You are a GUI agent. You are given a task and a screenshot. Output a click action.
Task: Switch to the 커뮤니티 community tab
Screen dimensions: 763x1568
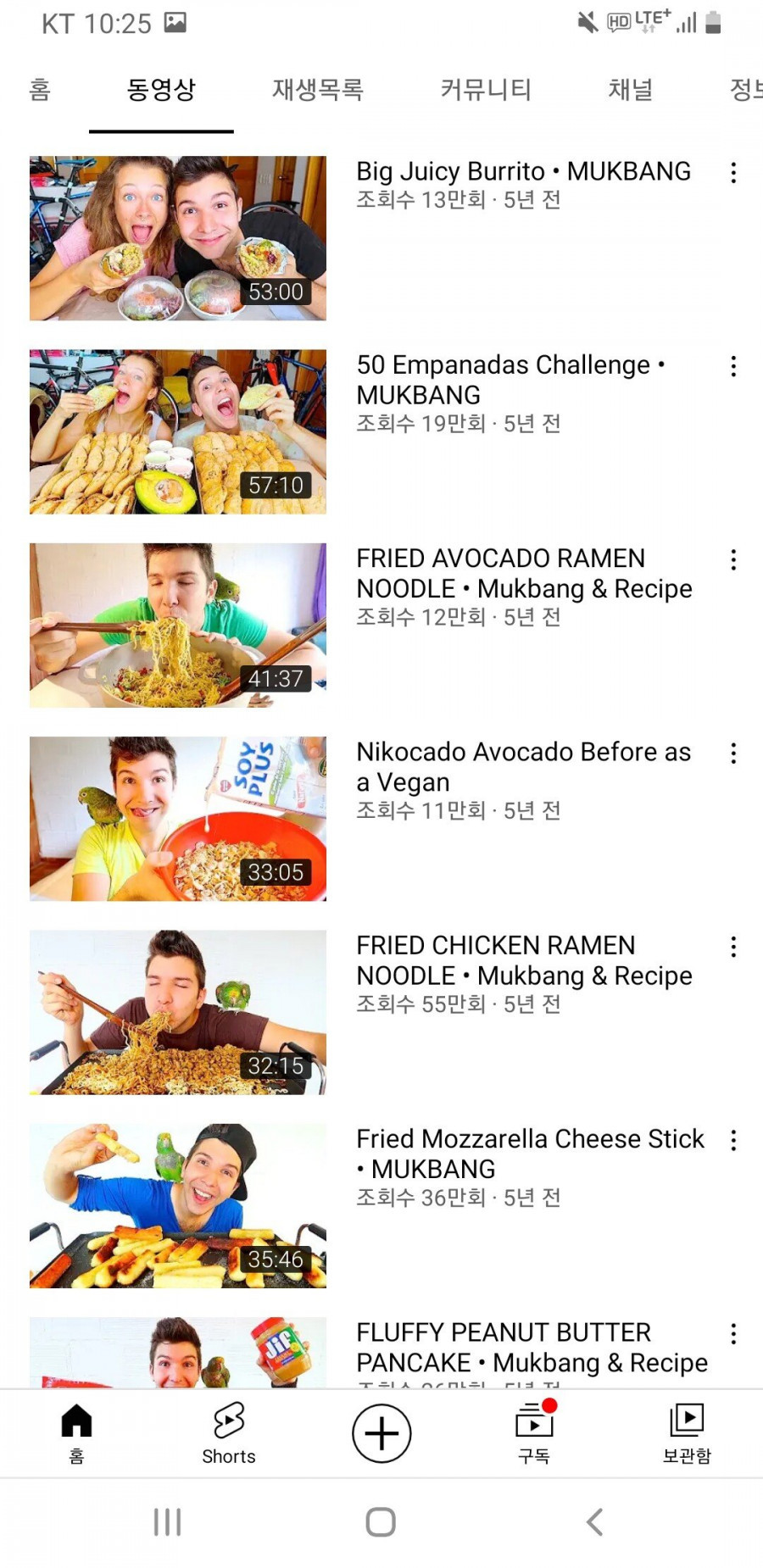[486, 89]
